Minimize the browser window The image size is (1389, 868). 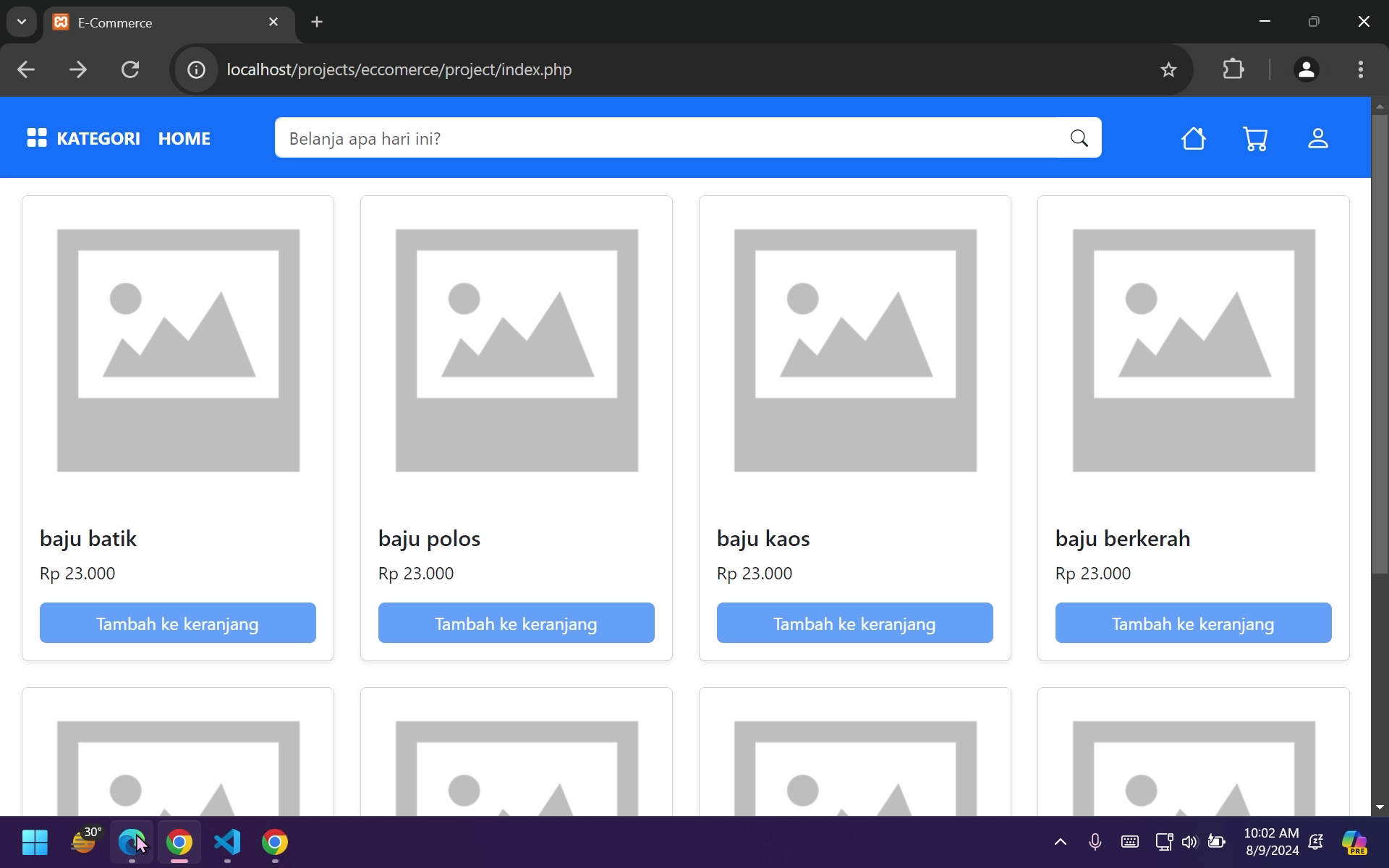[x=1265, y=21]
